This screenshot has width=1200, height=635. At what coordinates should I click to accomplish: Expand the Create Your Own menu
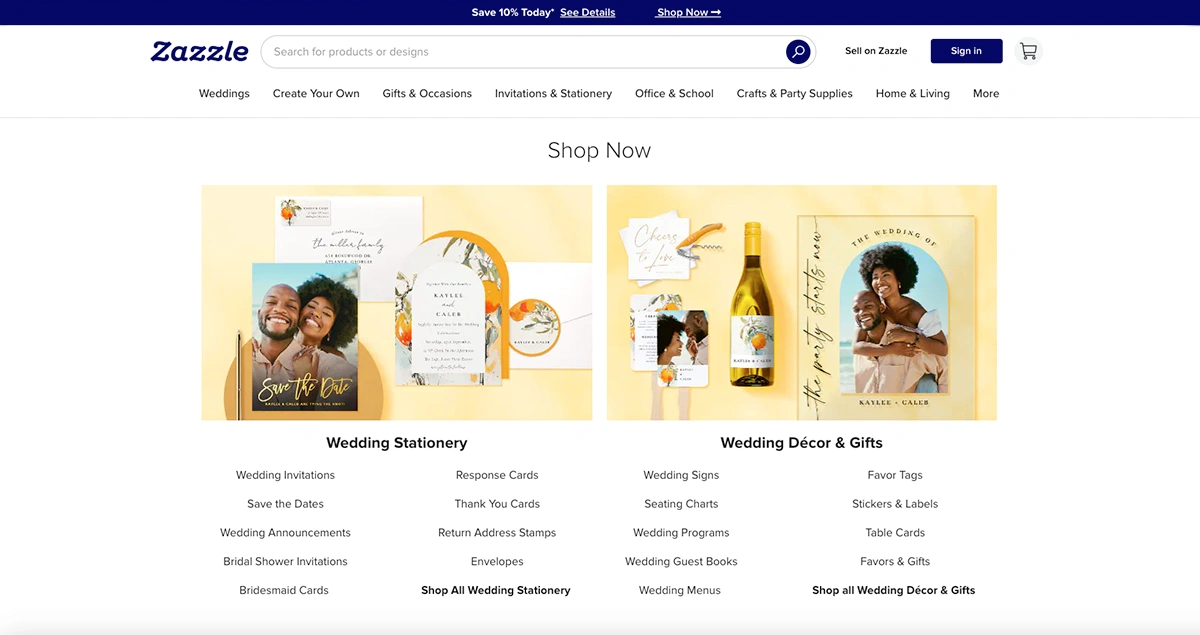pyautogui.click(x=316, y=93)
